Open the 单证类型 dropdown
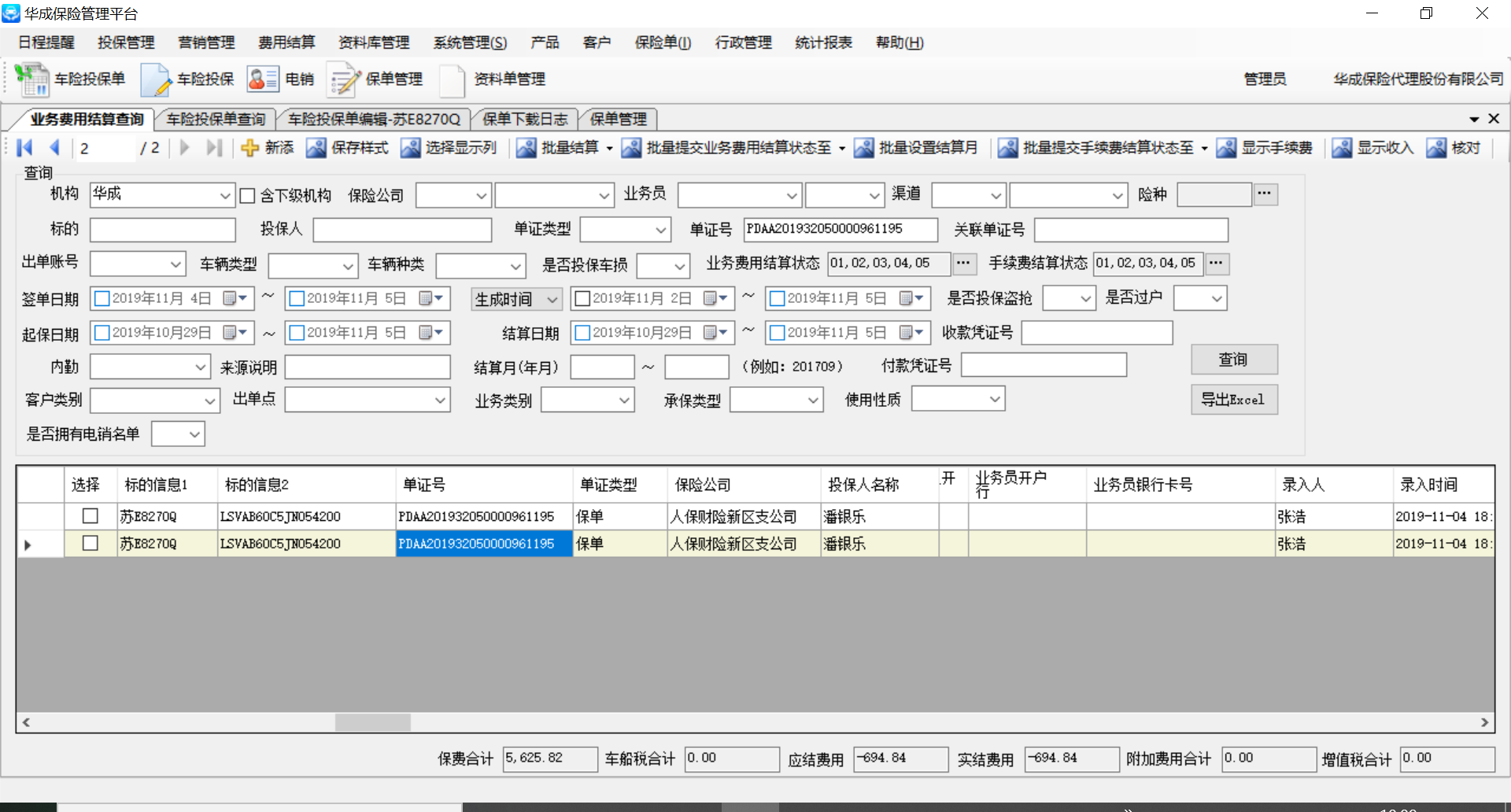The image size is (1511, 812). 660,230
